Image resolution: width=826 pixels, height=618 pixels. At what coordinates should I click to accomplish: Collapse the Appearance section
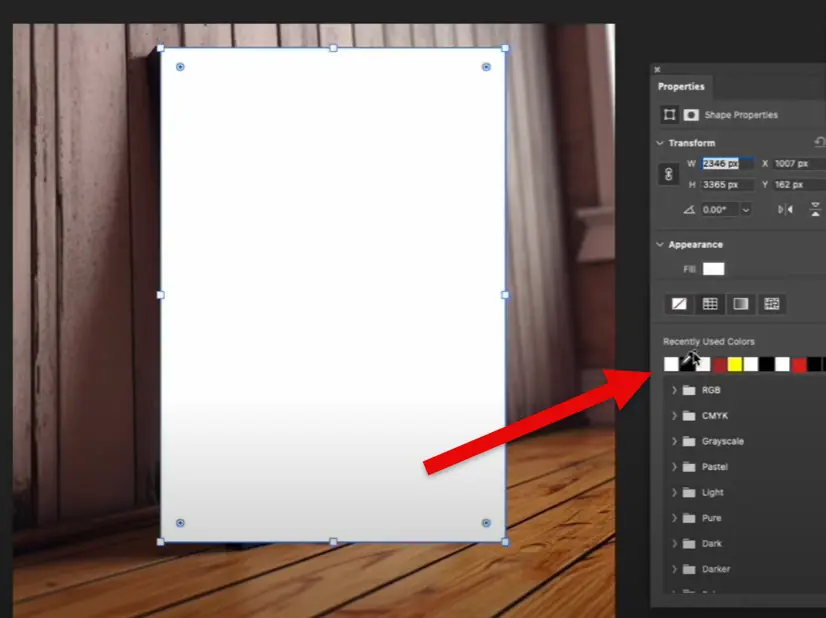coord(661,245)
